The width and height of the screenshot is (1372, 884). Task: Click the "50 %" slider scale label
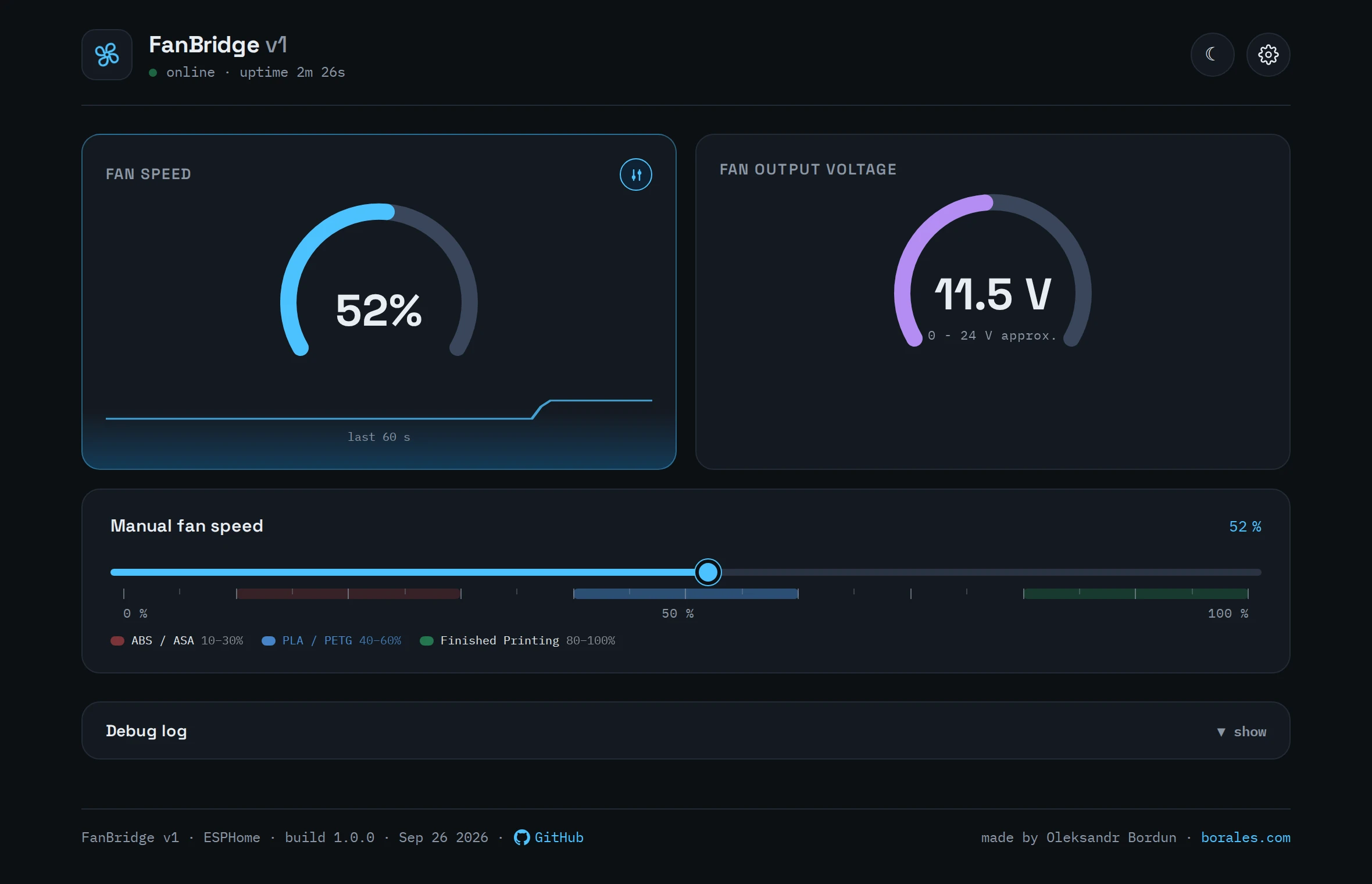point(677,614)
